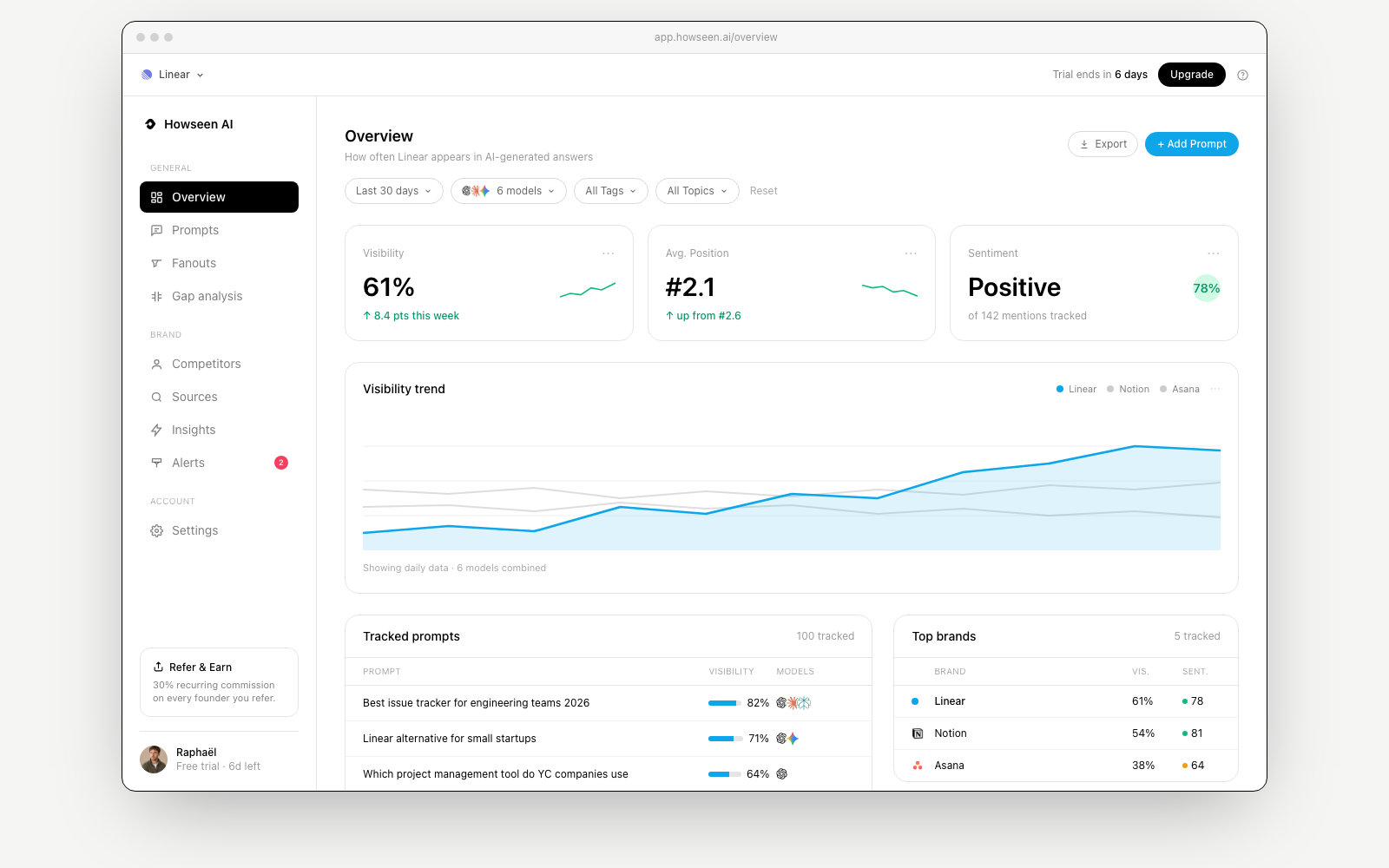The image size is (1389, 868).
Task: Open the All Tags dropdown
Action: (x=611, y=191)
